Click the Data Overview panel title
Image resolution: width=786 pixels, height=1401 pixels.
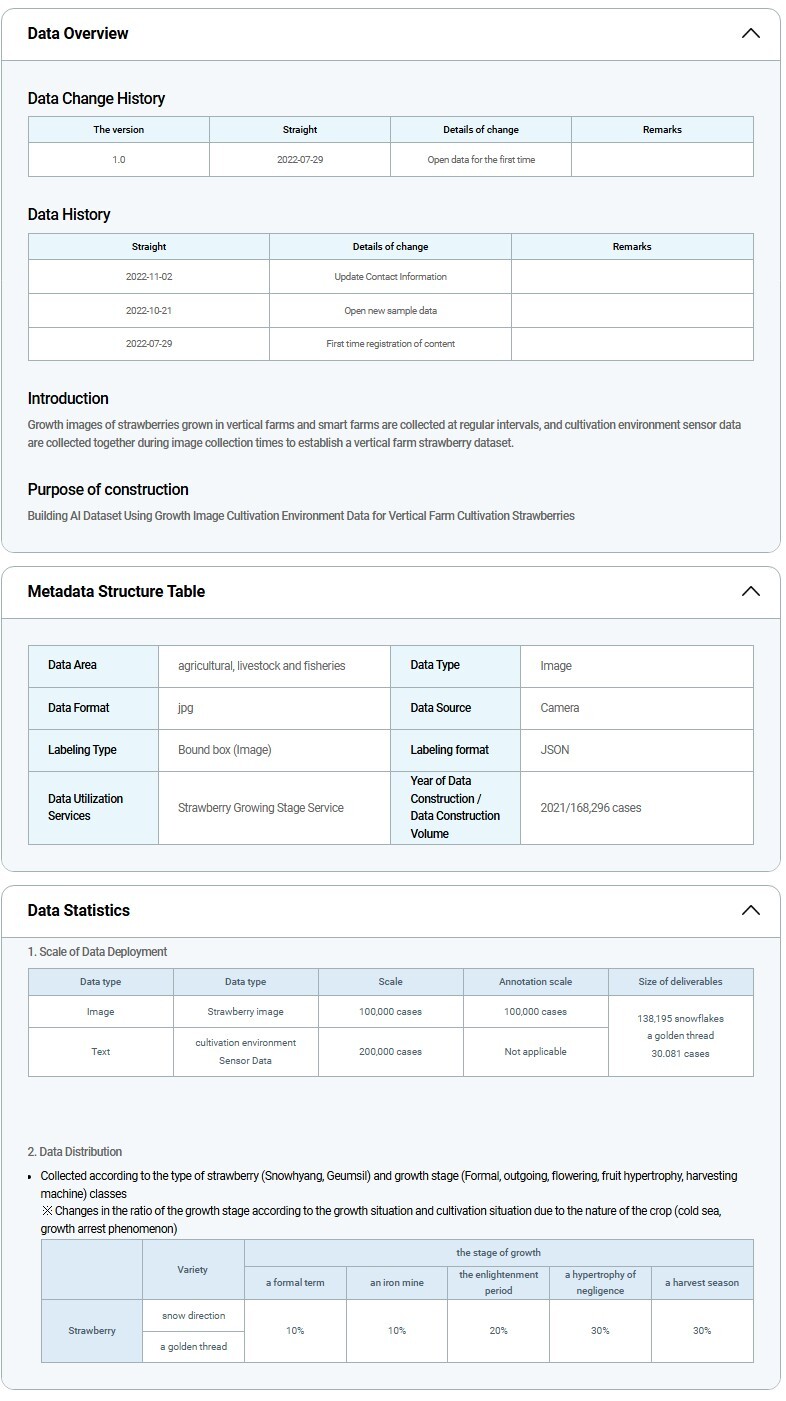(x=78, y=33)
